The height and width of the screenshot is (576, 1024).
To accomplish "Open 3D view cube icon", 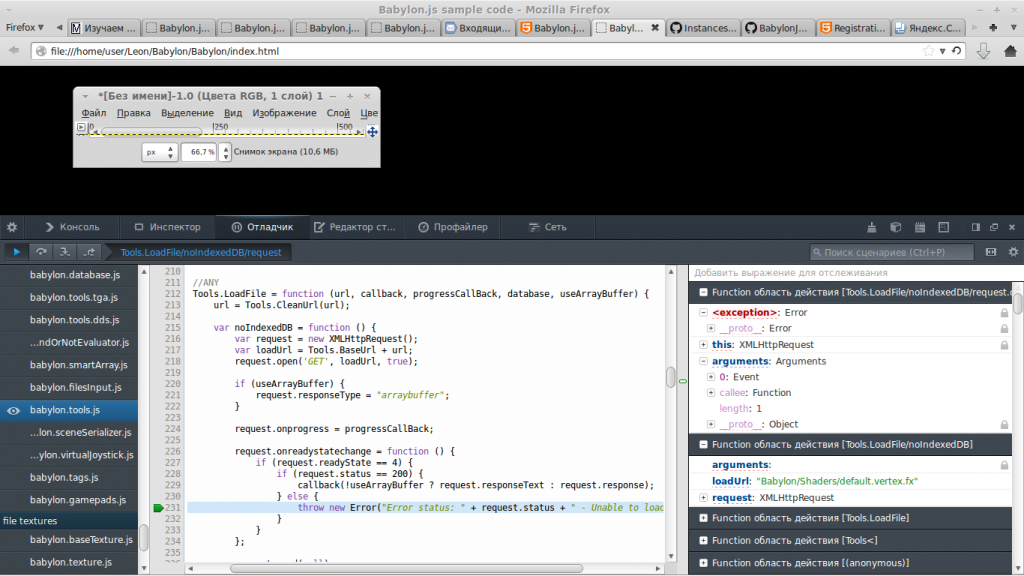I will (895, 227).
